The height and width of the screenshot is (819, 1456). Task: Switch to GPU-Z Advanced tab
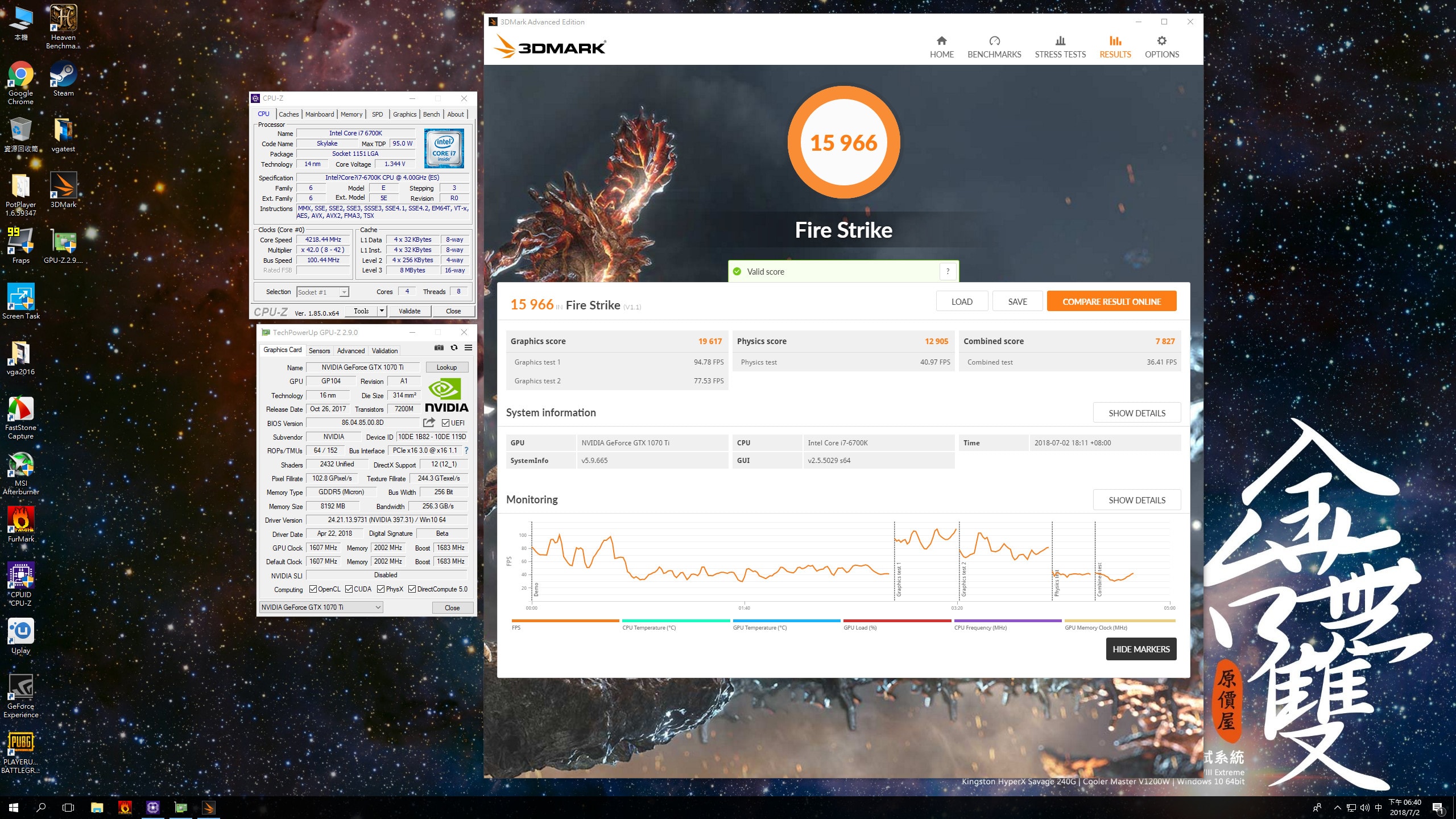point(351,351)
